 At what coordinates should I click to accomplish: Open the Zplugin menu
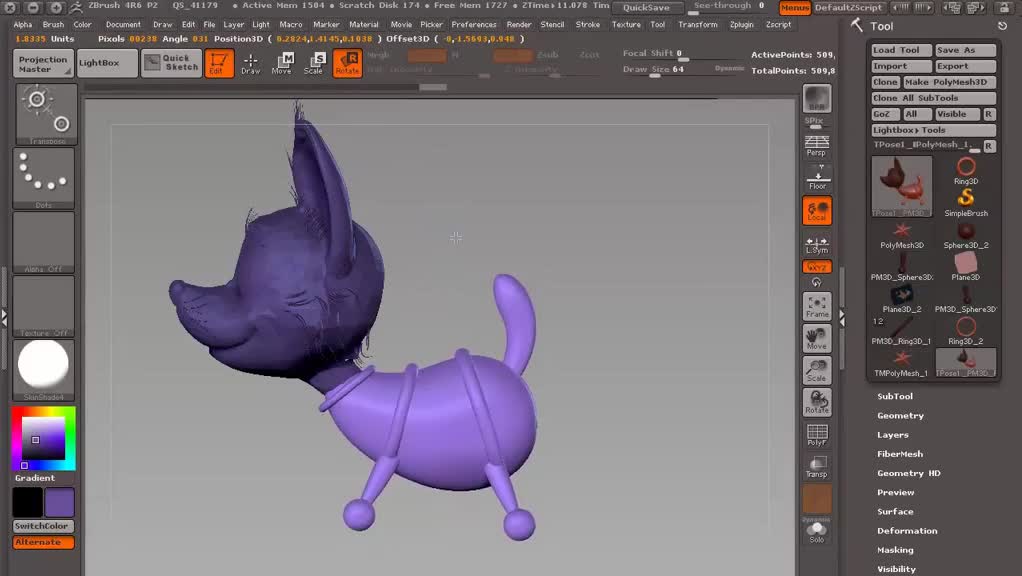pos(742,25)
